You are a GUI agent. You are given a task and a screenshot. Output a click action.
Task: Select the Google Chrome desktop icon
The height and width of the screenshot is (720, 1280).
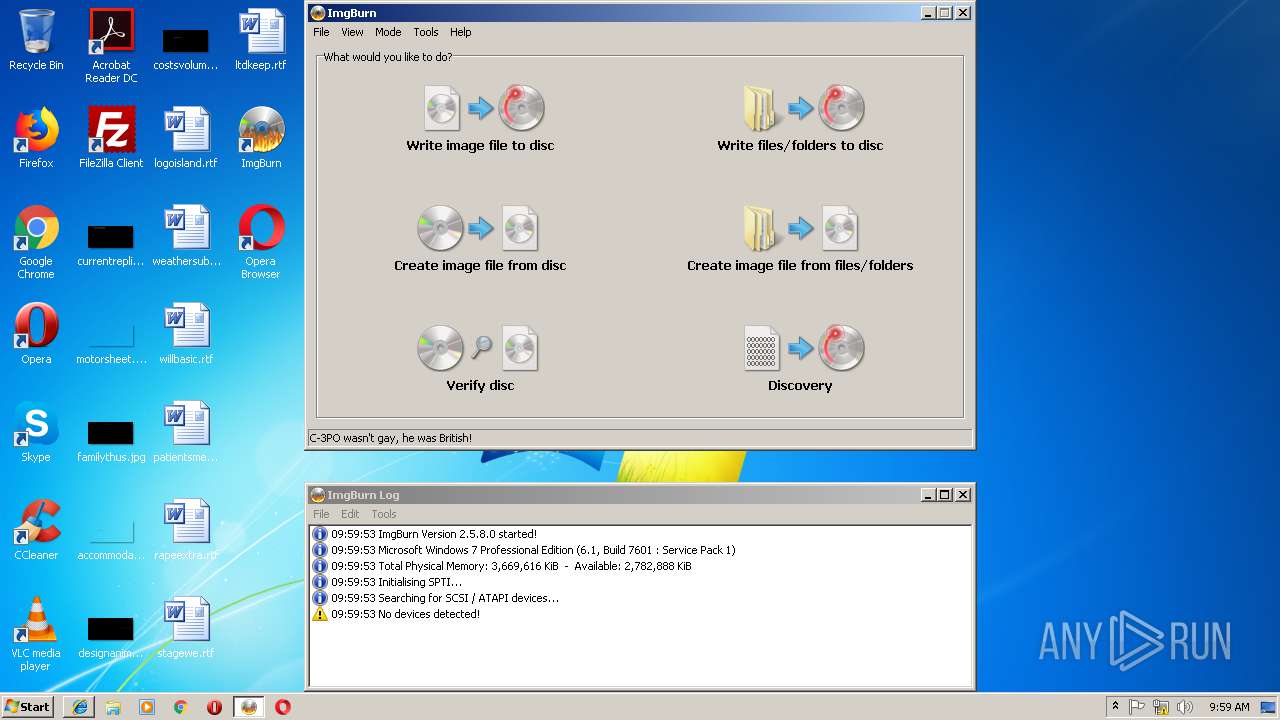36,242
